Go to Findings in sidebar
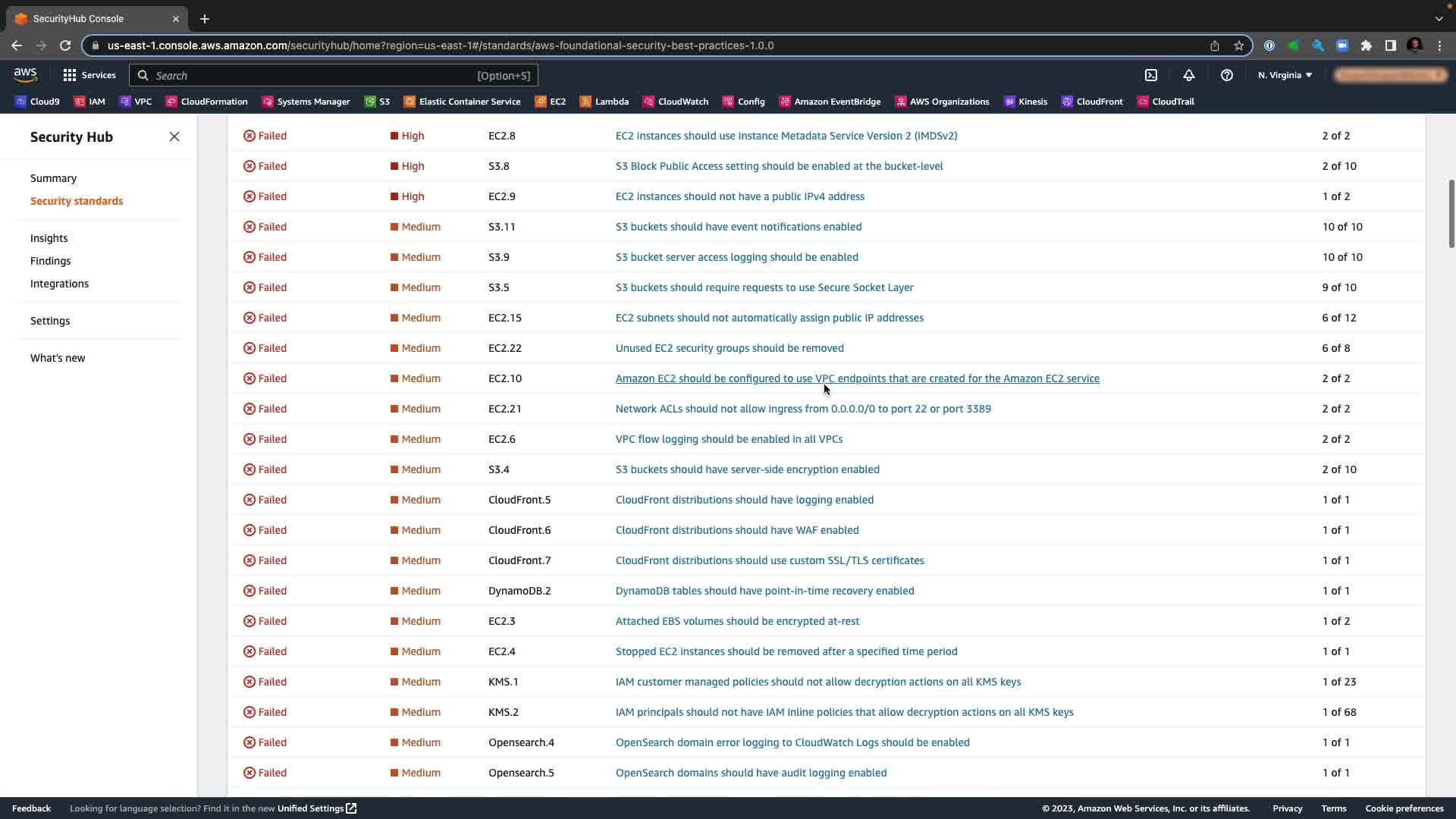 tap(50, 261)
